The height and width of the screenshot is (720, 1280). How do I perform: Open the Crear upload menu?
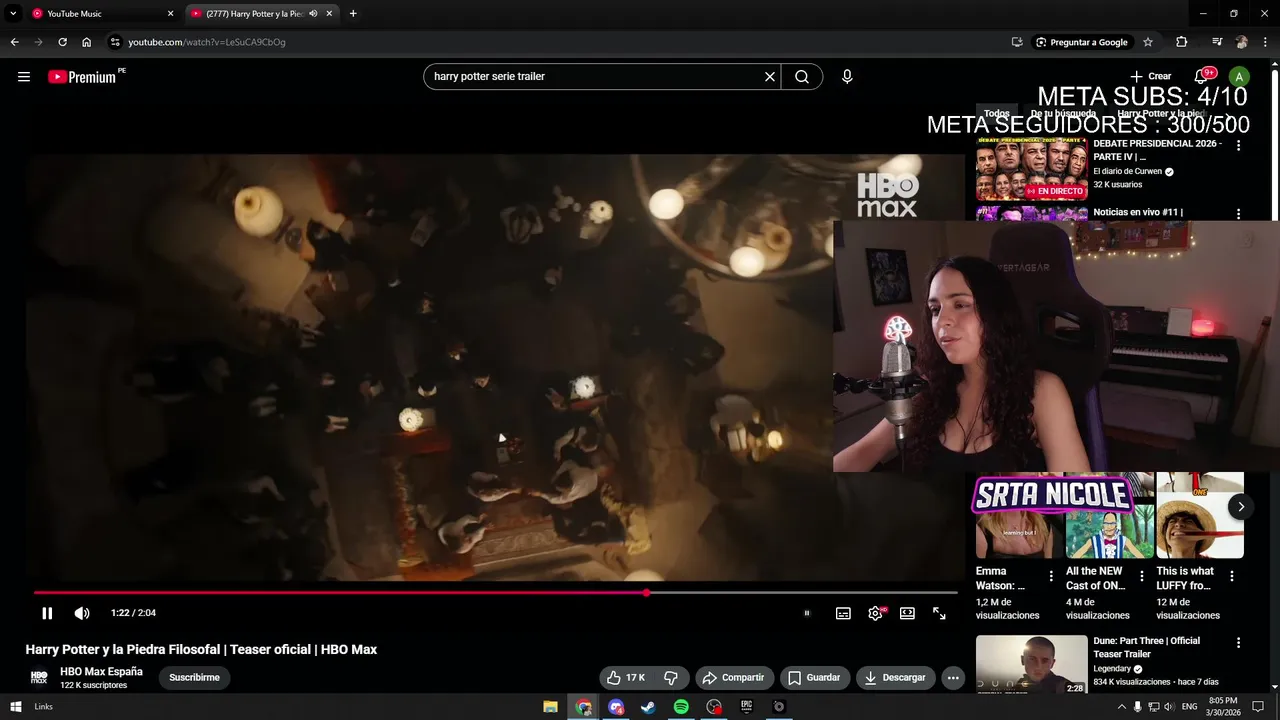pos(1150,76)
